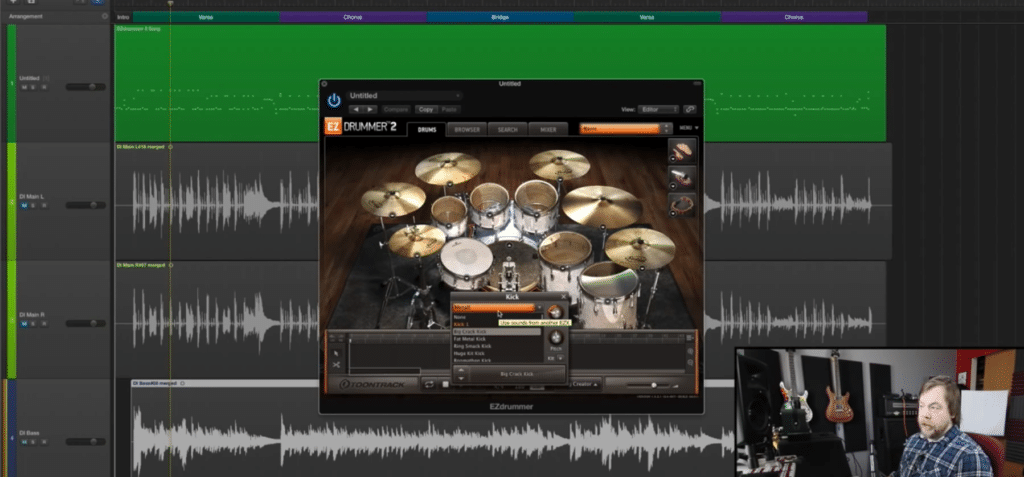Switch to the BROWSER tab
This screenshot has width=1024, height=477.
467,129
